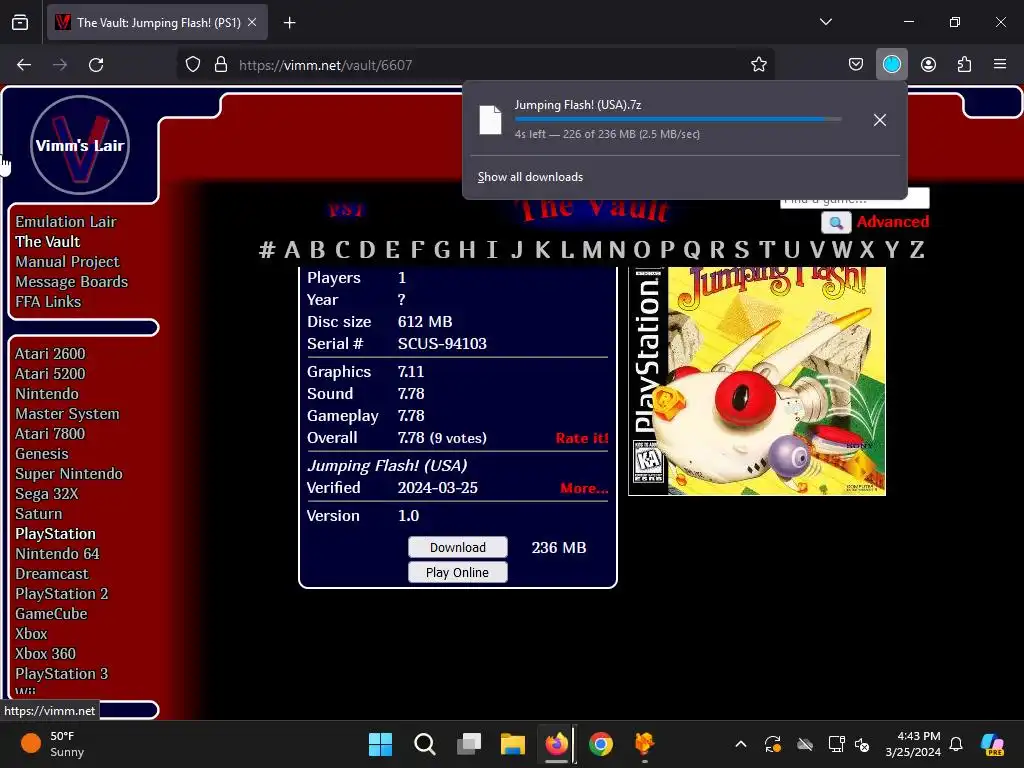Click the search magnifier button
This screenshot has width=1024, height=768.
tap(836, 223)
